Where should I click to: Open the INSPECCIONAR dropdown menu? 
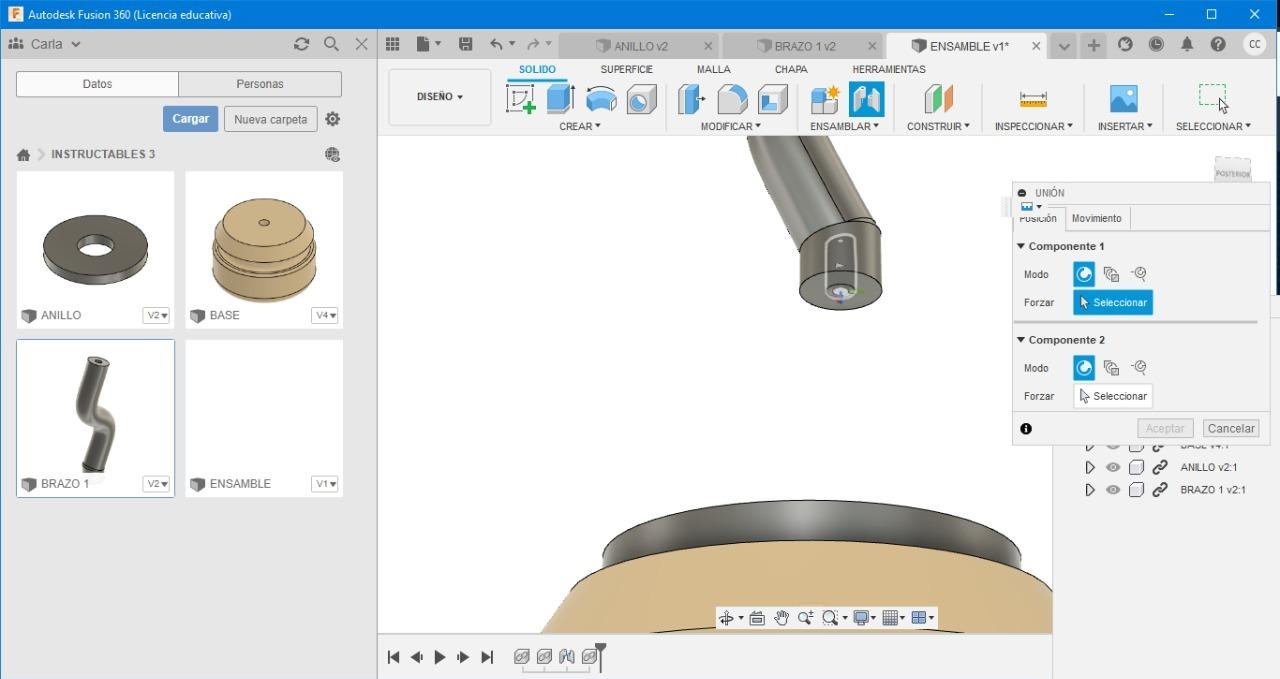point(1034,126)
